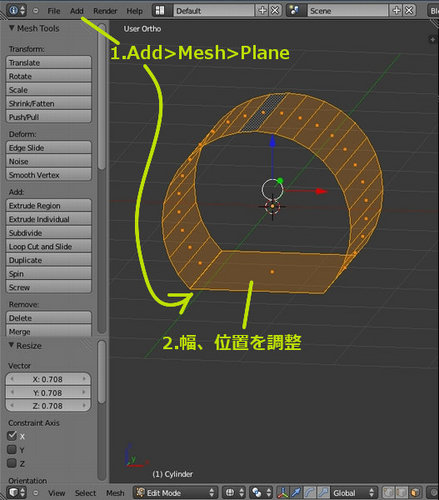Enable the Y constraint axis checkbox
439x500 pixels.
tap(12, 449)
